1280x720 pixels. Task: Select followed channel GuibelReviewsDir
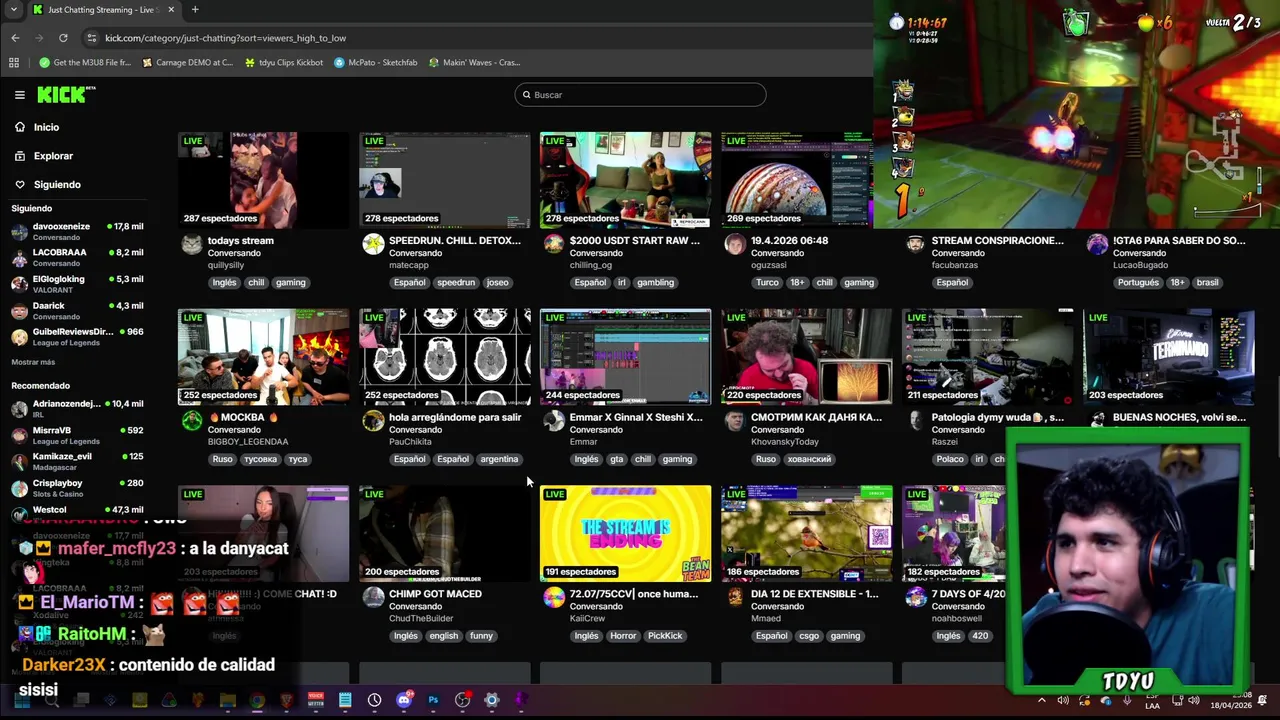(78, 336)
